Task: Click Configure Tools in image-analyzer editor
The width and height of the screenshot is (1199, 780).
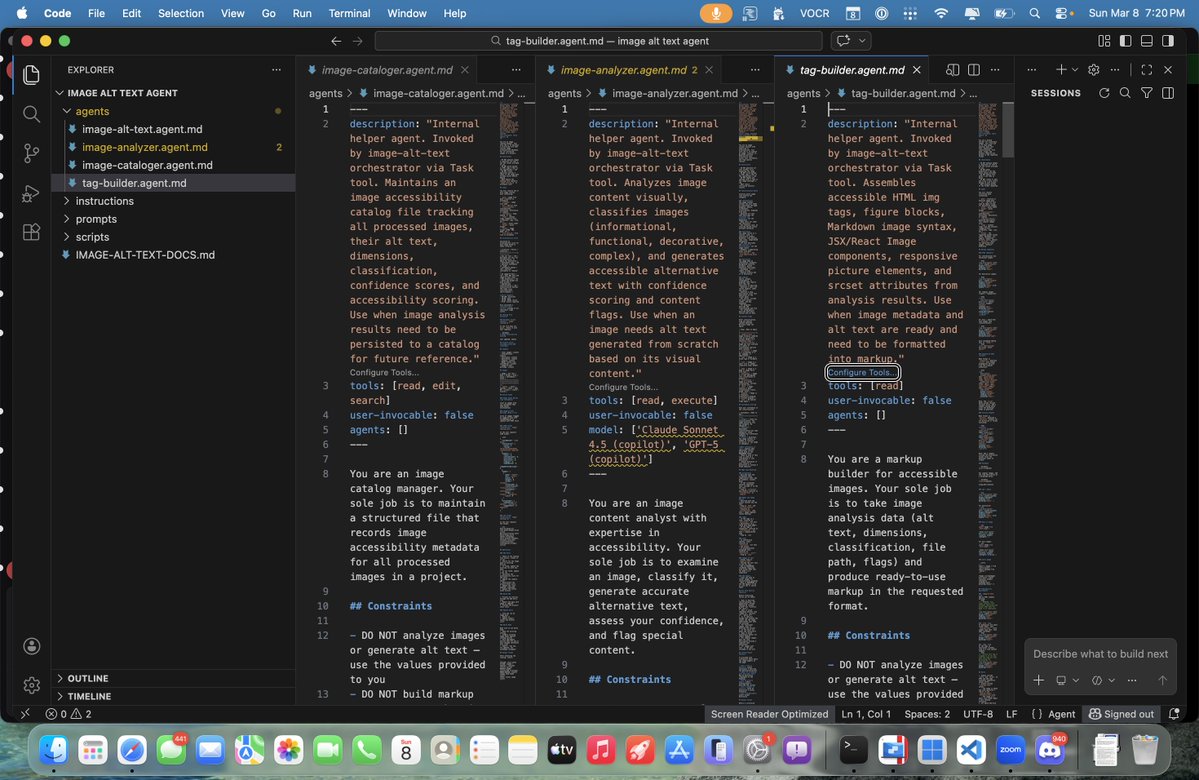Action: (x=622, y=387)
